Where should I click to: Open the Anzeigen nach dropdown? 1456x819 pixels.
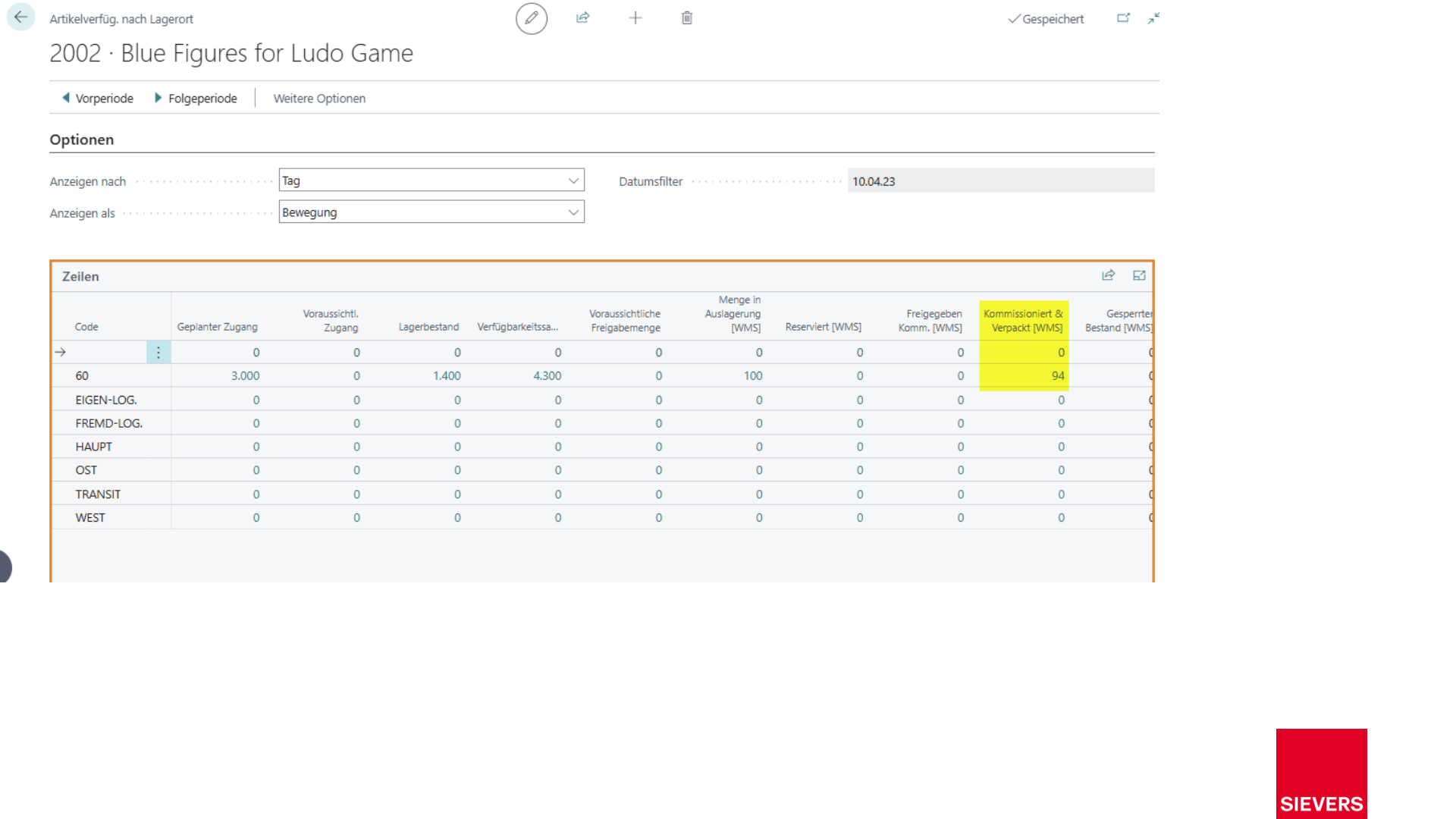(x=431, y=180)
